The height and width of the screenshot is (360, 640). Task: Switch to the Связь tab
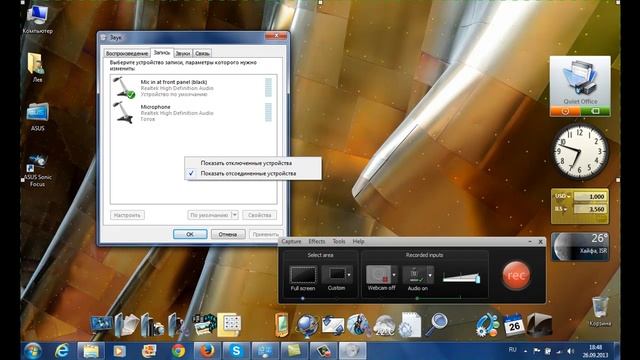(x=202, y=53)
